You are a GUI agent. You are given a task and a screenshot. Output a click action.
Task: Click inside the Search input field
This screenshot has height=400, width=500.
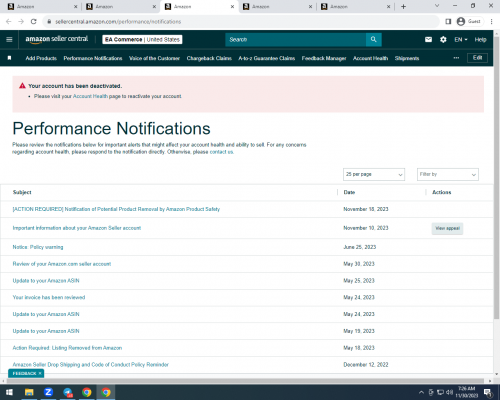click(x=296, y=40)
